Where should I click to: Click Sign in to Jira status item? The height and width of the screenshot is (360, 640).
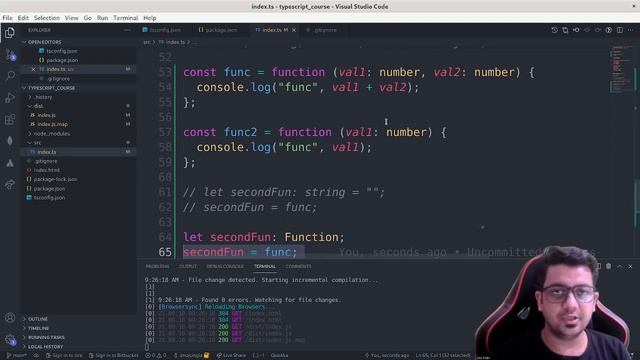click(x=64, y=356)
